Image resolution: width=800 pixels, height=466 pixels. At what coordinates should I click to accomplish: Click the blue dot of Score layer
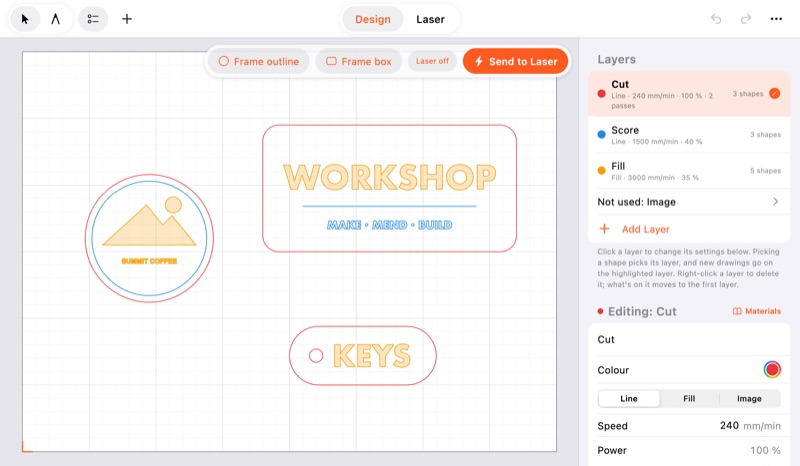(602, 135)
